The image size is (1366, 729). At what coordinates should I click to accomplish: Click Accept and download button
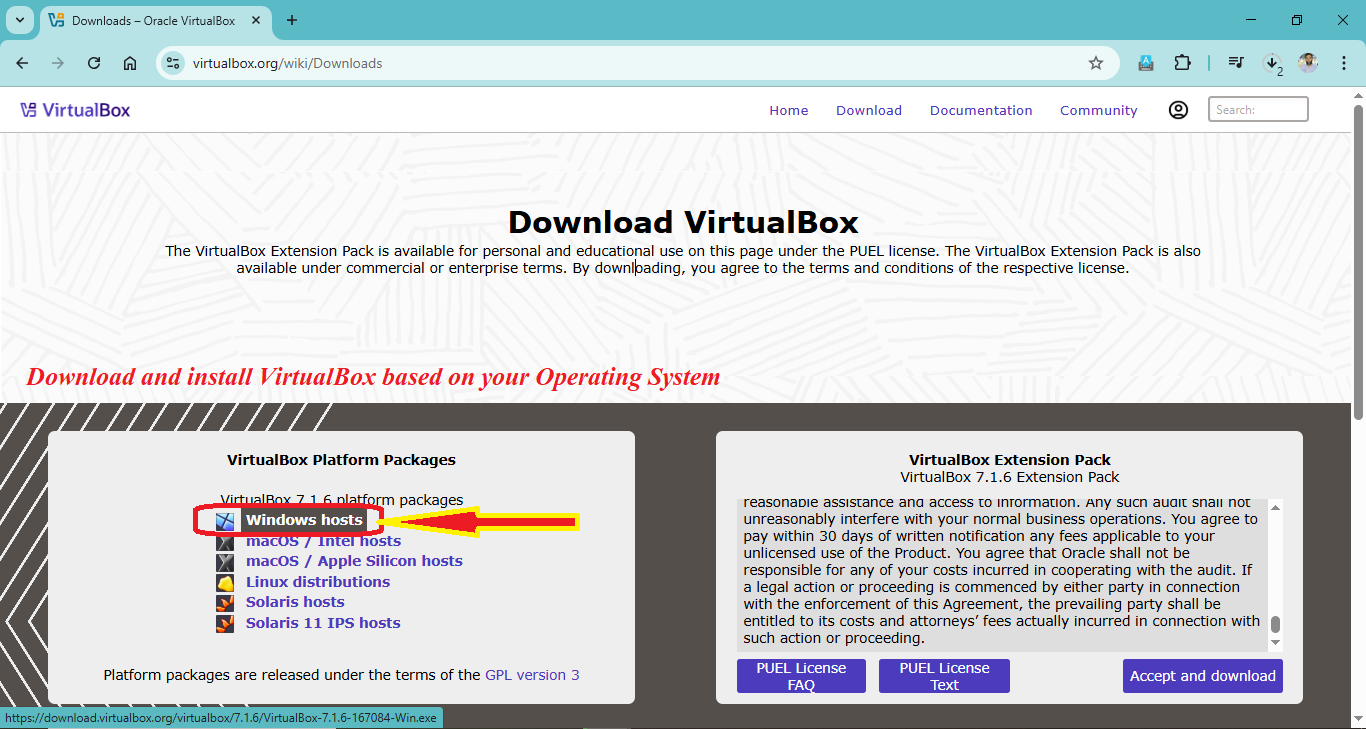click(1203, 676)
